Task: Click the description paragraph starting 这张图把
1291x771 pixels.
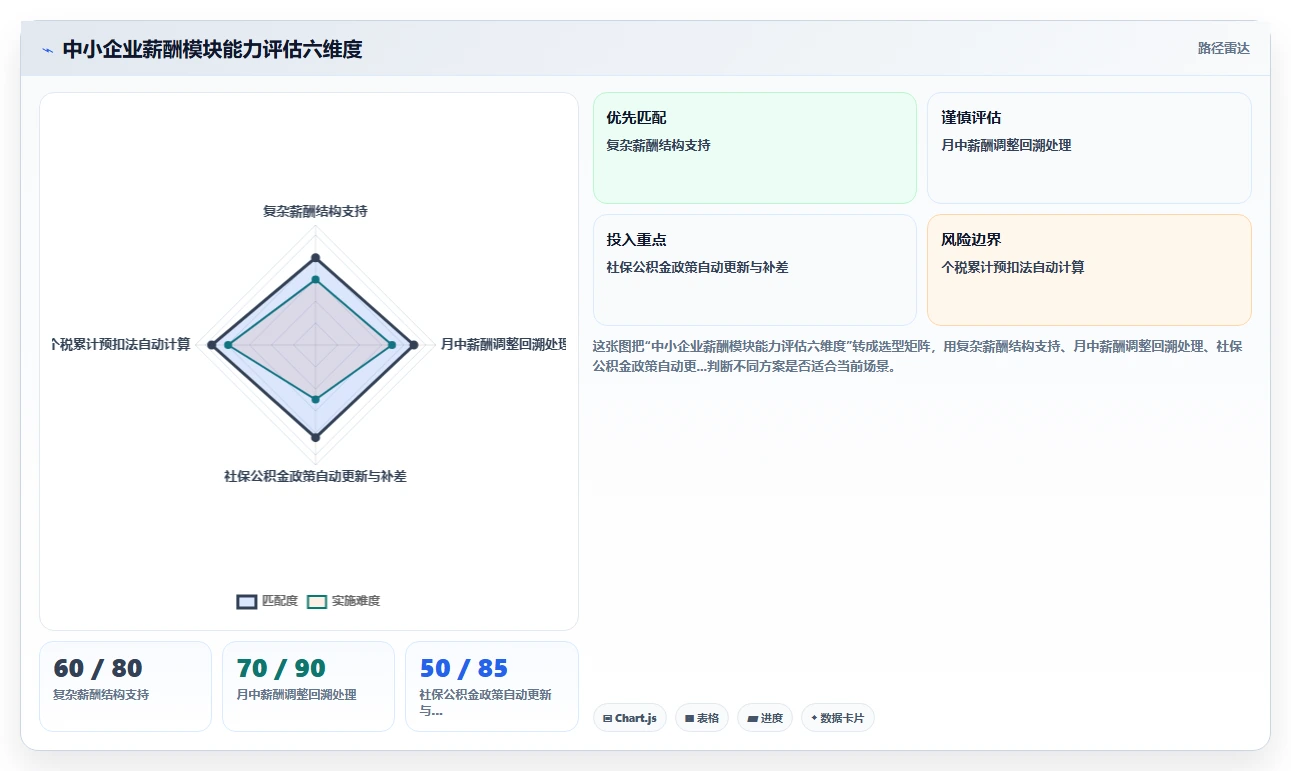Action: 920,355
